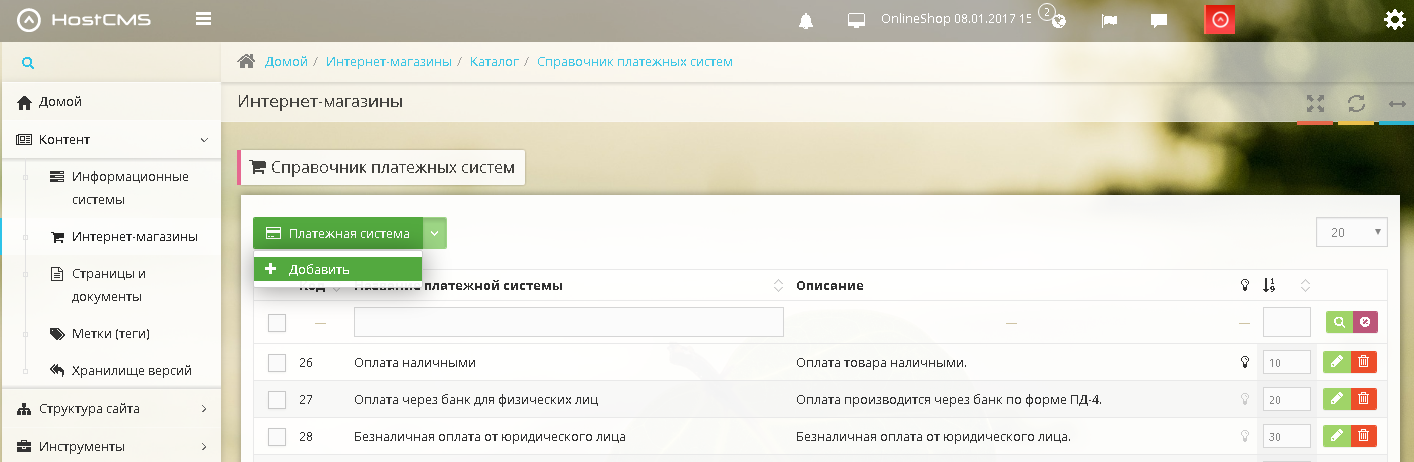The image size is (1414, 462).
Task: Open the rows-per-page dropdown showing 20
Action: (x=1351, y=232)
